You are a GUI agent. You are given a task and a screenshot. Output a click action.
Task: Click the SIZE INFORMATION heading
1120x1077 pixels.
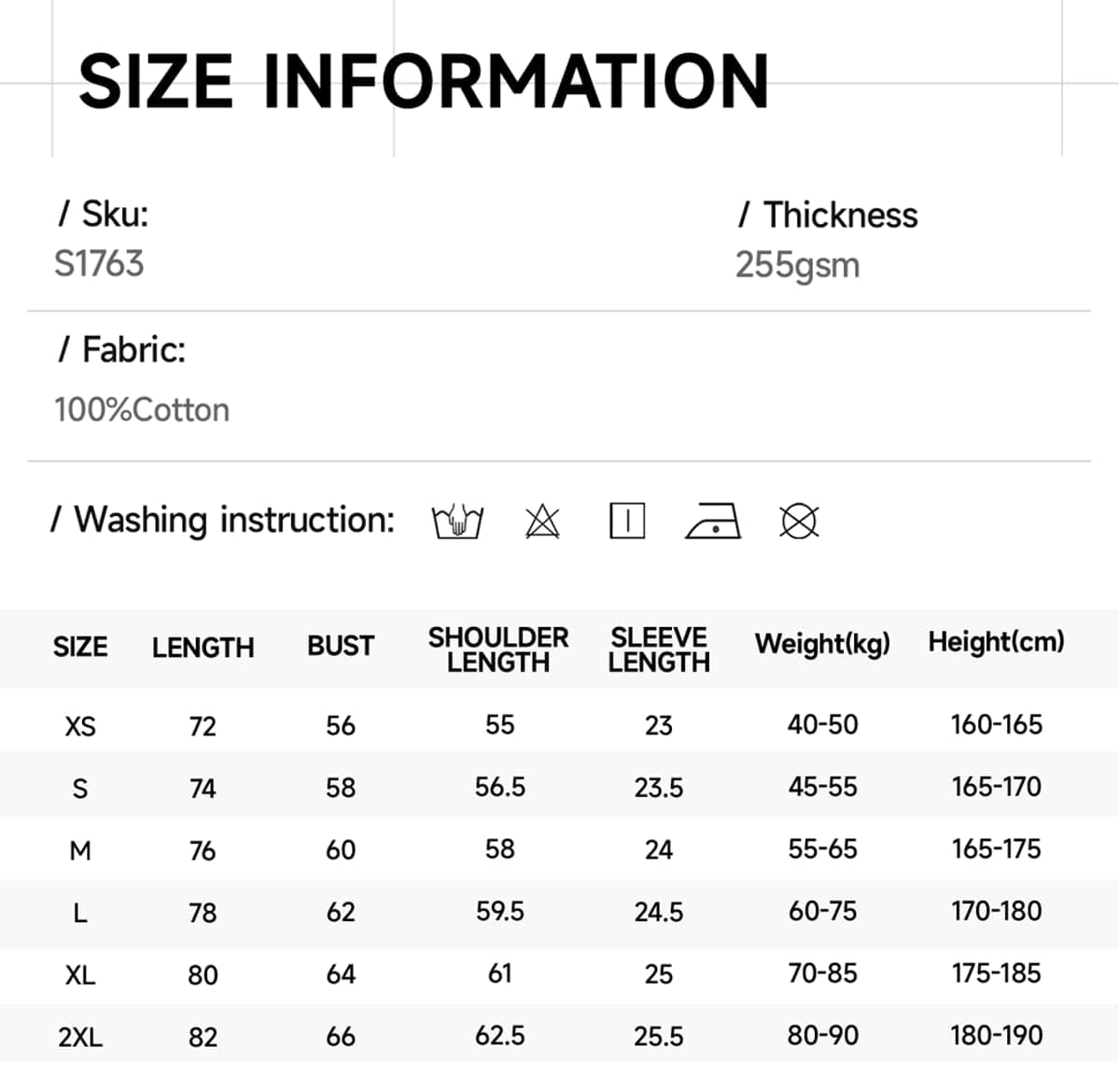click(425, 81)
